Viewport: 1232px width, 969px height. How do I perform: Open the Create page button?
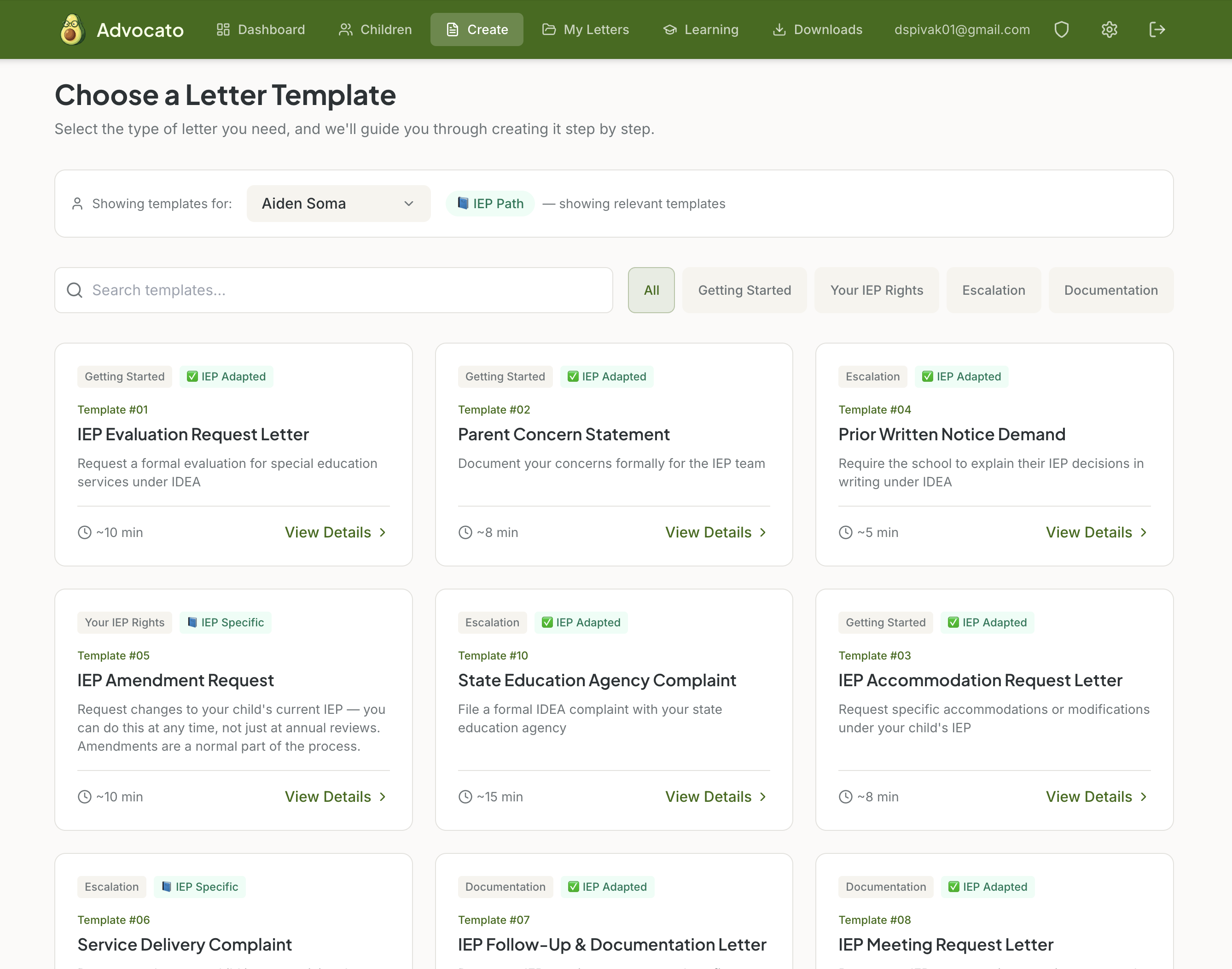477,29
